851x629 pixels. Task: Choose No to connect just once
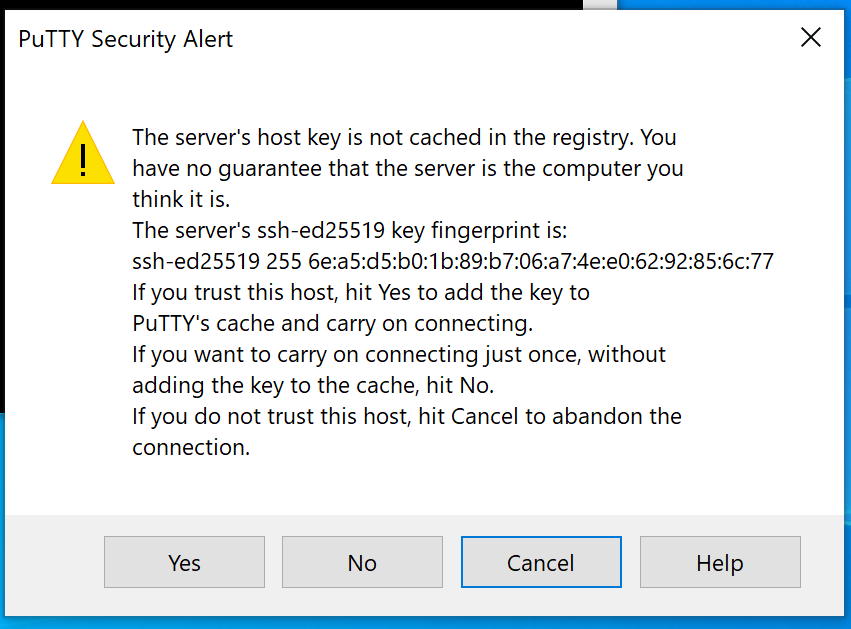coord(362,563)
